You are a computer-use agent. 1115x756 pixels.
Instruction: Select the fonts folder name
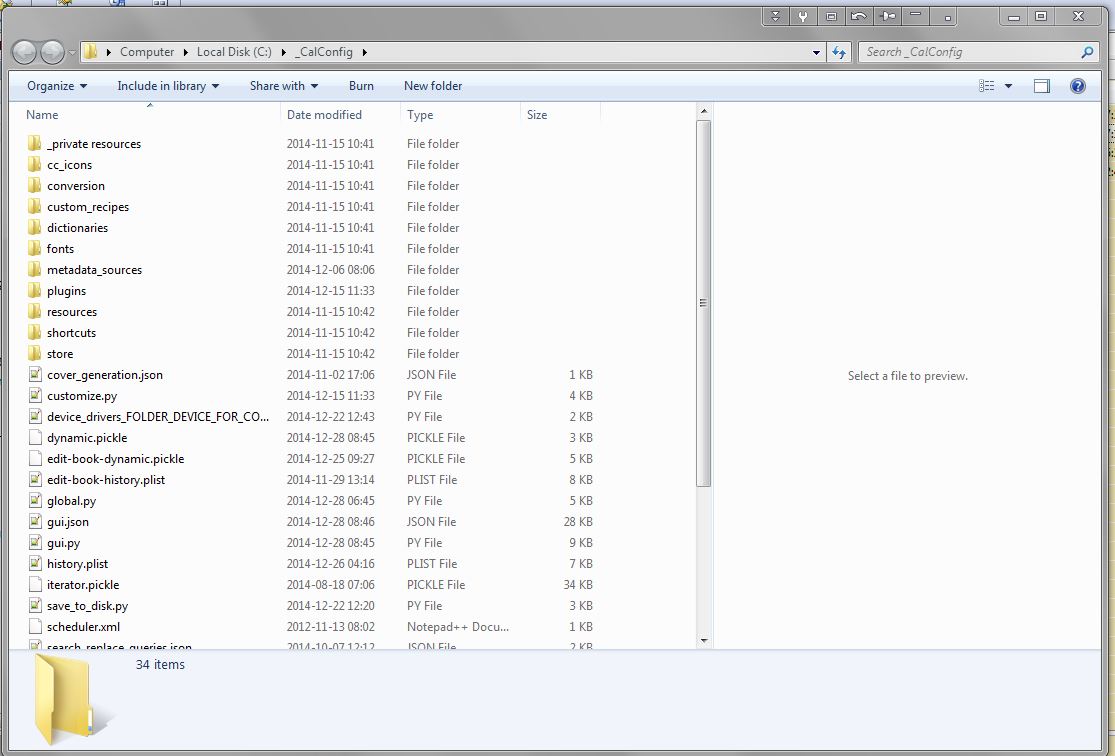[x=60, y=249]
